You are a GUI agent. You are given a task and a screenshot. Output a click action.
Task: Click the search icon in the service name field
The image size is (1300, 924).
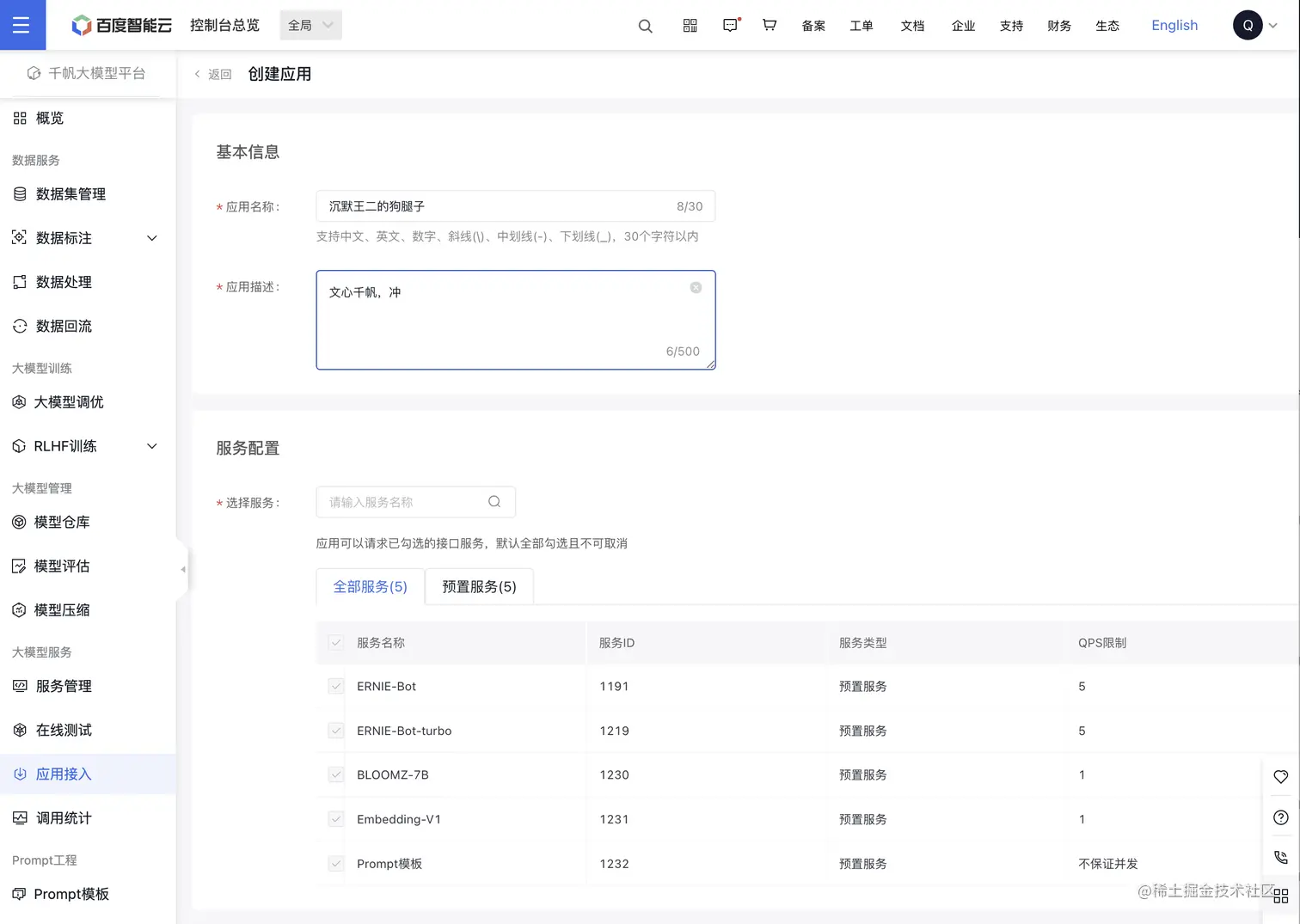[494, 502]
